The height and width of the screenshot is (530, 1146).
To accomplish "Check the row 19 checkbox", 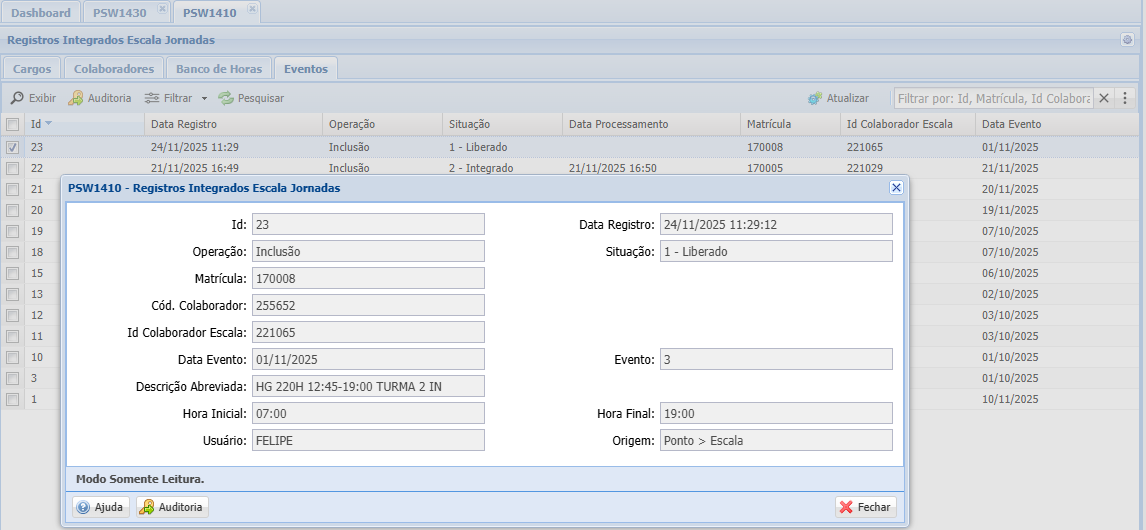I will click(12, 231).
